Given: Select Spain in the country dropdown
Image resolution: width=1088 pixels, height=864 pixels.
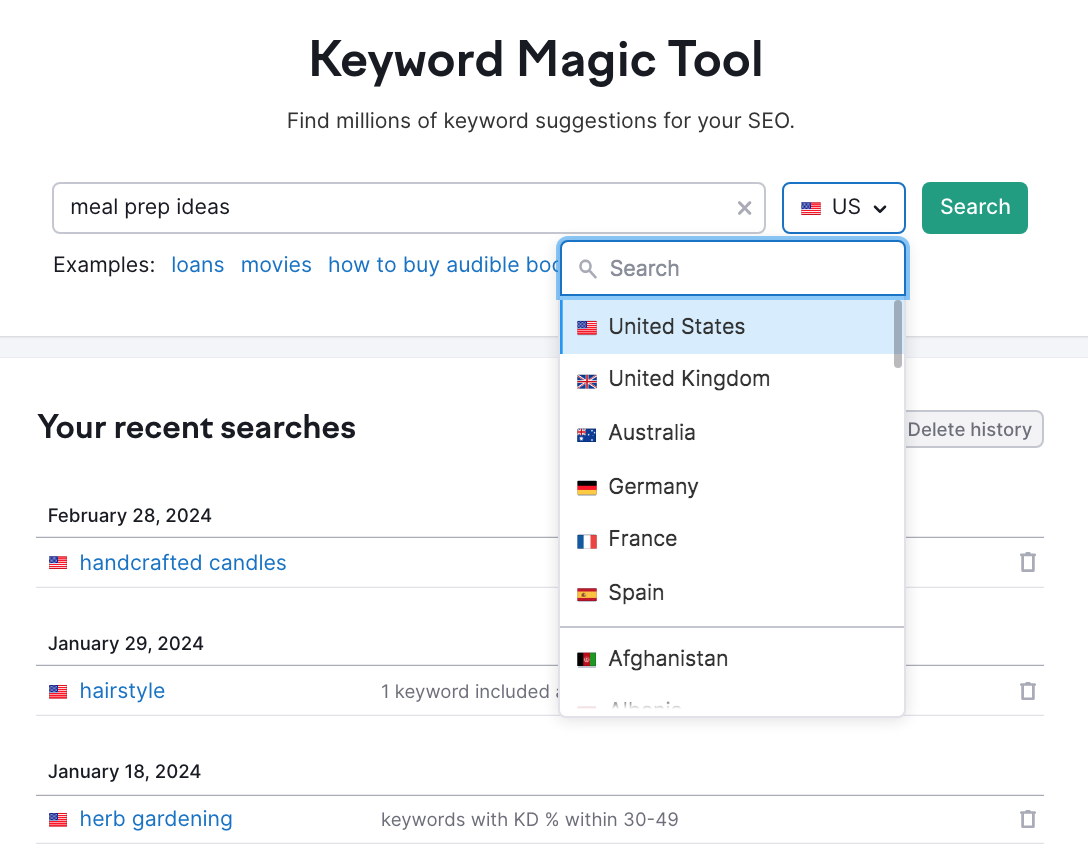Looking at the screenshot, I should click(x=636, y=593).
